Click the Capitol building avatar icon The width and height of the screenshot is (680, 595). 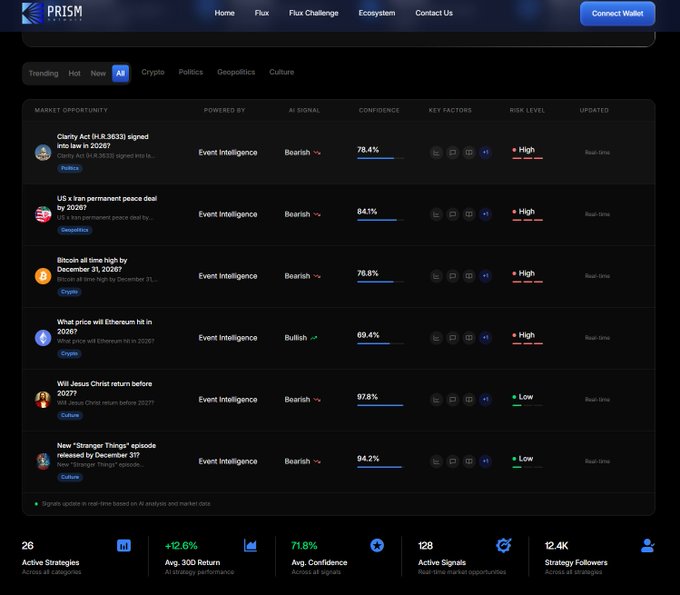[x=43, y=153]
